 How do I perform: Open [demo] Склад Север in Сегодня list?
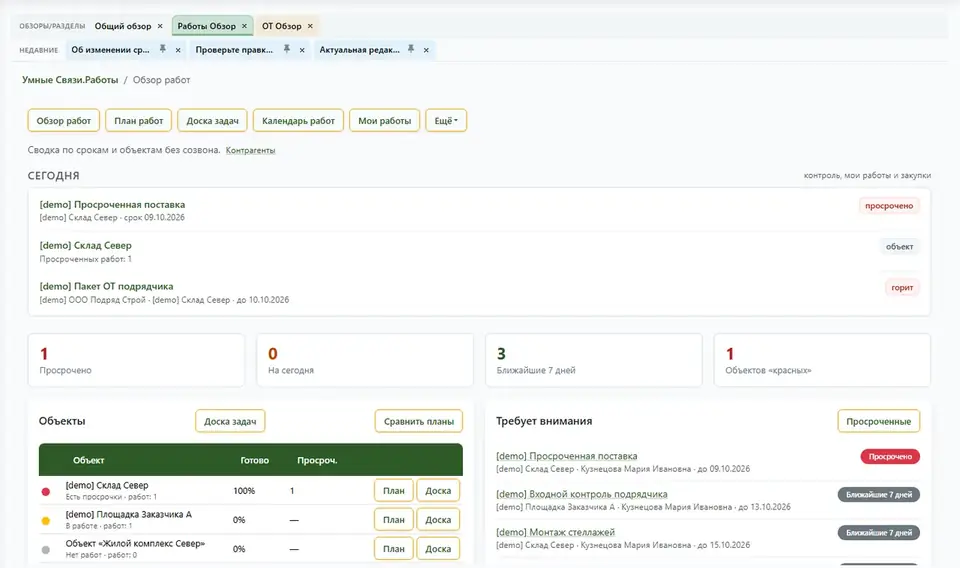(x=86, y=245)
